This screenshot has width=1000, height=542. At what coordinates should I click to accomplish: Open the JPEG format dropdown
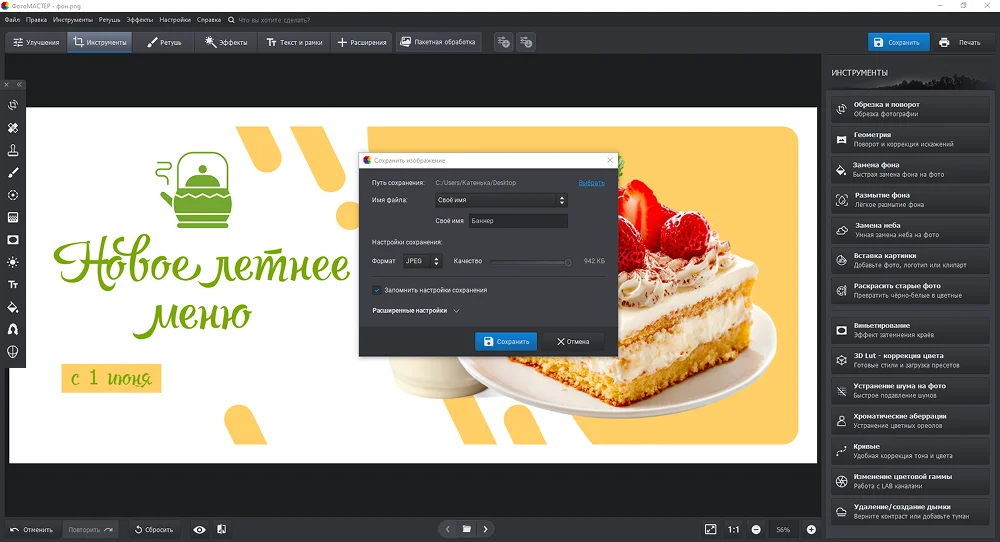pos(422,261)
